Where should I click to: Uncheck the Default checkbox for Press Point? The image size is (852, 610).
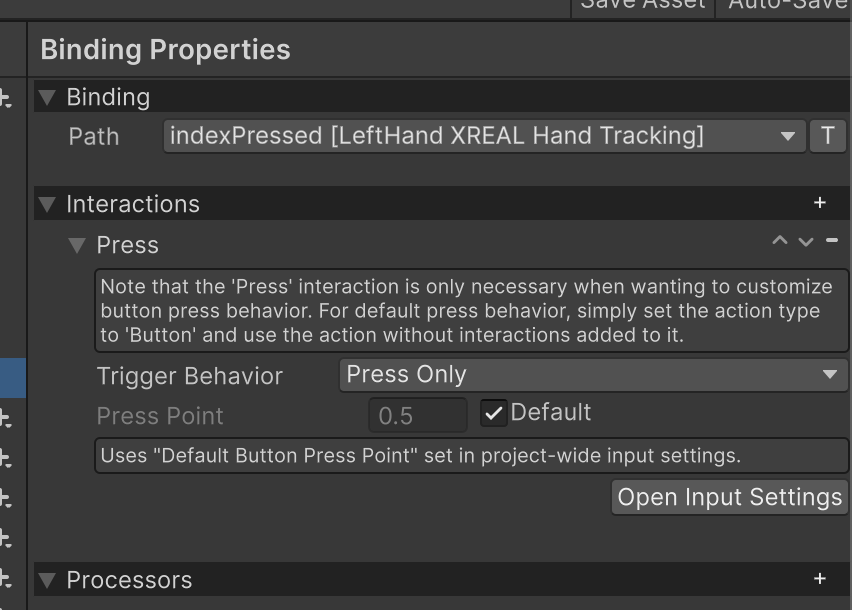(493, 412)
